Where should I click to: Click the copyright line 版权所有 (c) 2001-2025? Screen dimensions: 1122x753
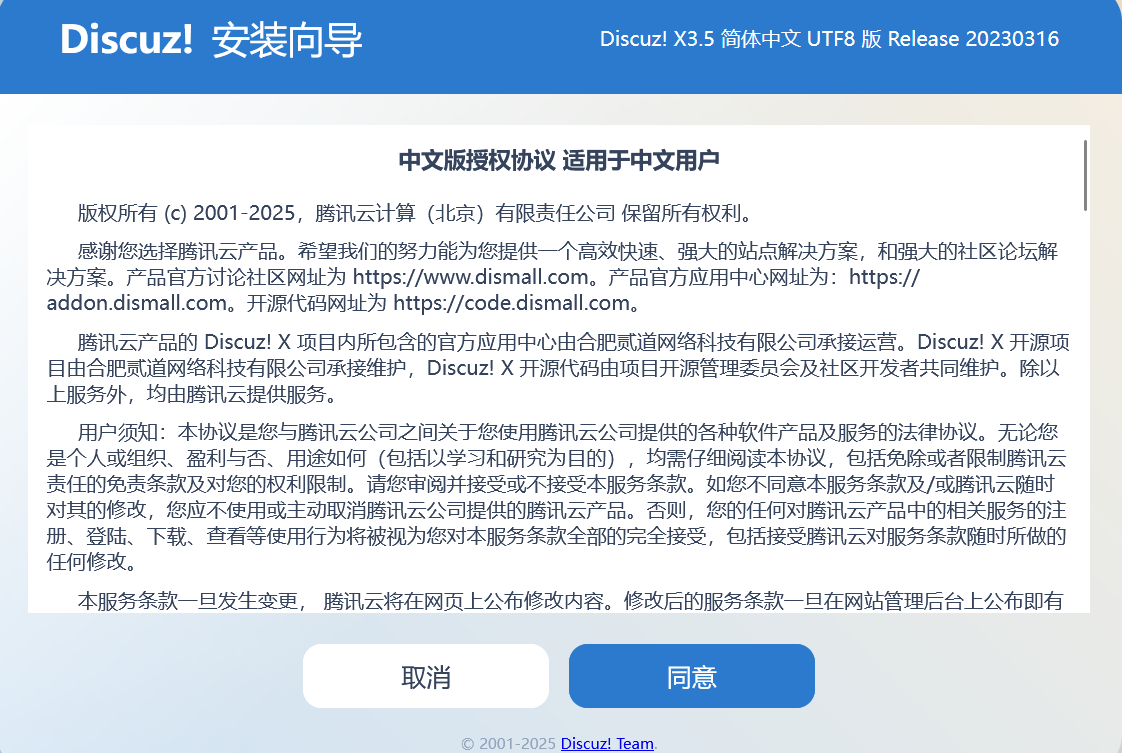pos(416,213)
